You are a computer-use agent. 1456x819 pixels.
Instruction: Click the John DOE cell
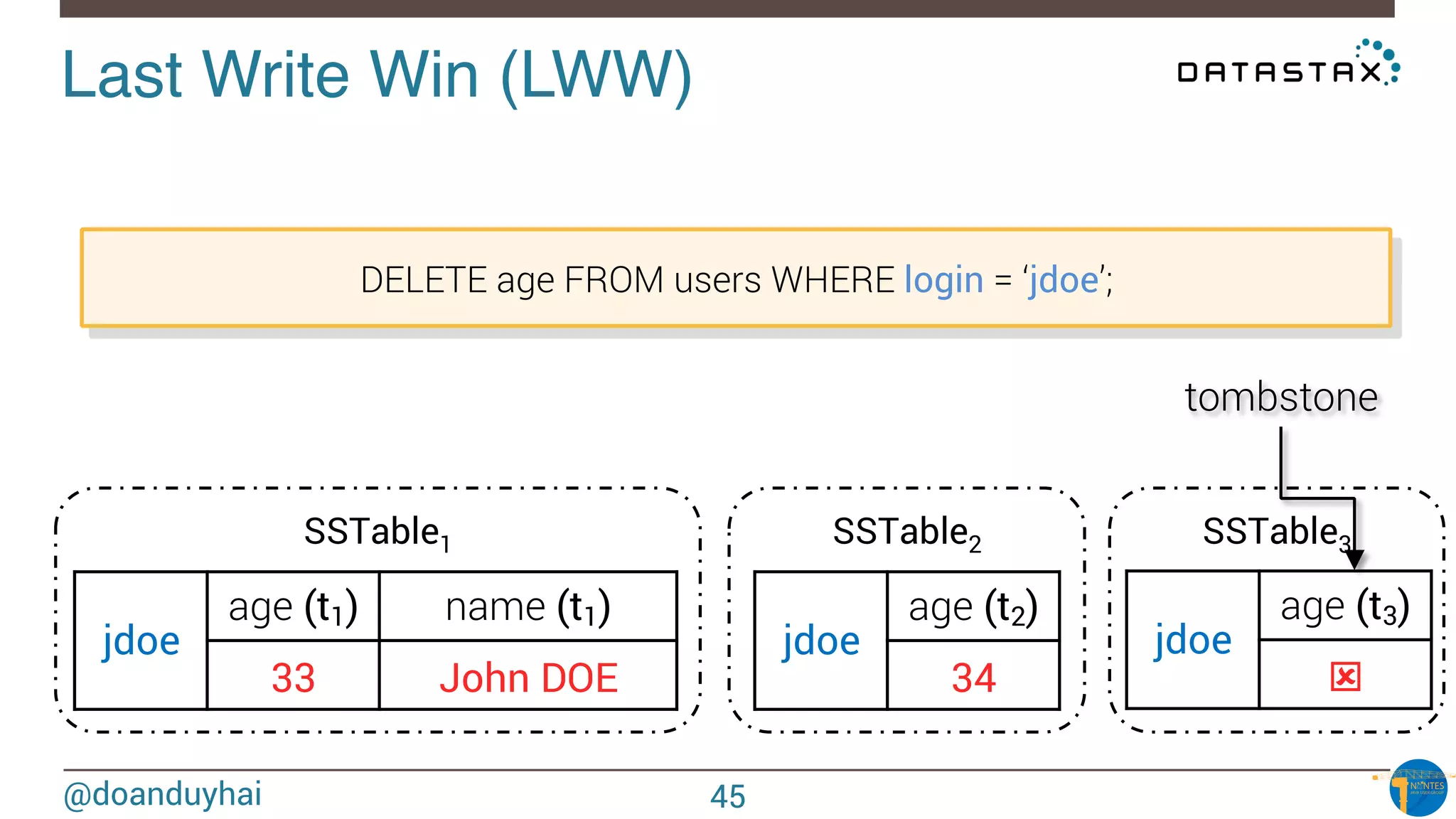528,676
